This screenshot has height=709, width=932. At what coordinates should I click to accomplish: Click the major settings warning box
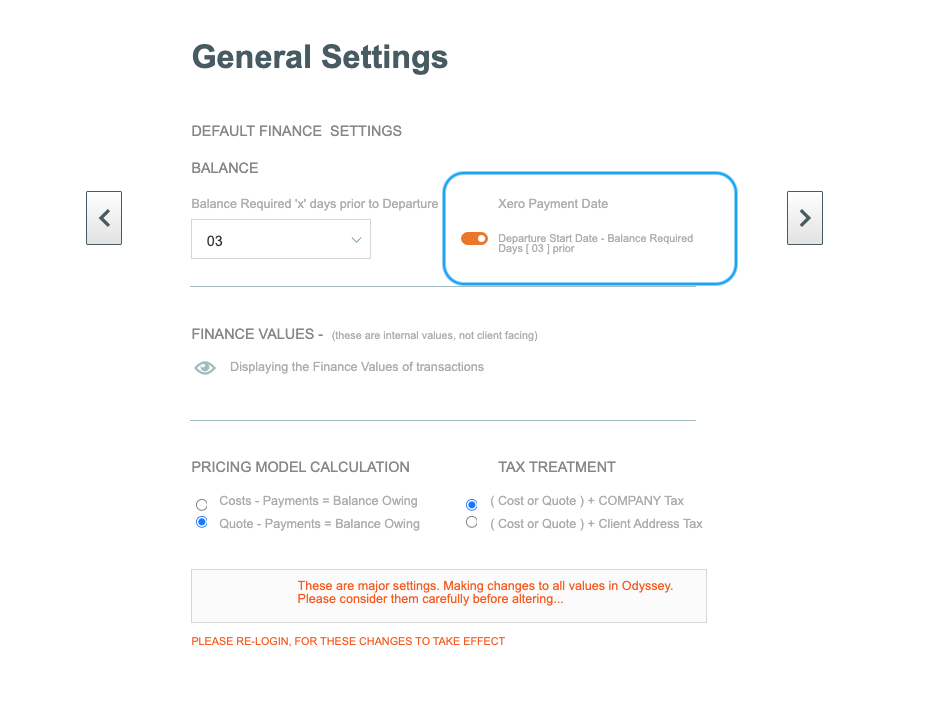(449, 596)
